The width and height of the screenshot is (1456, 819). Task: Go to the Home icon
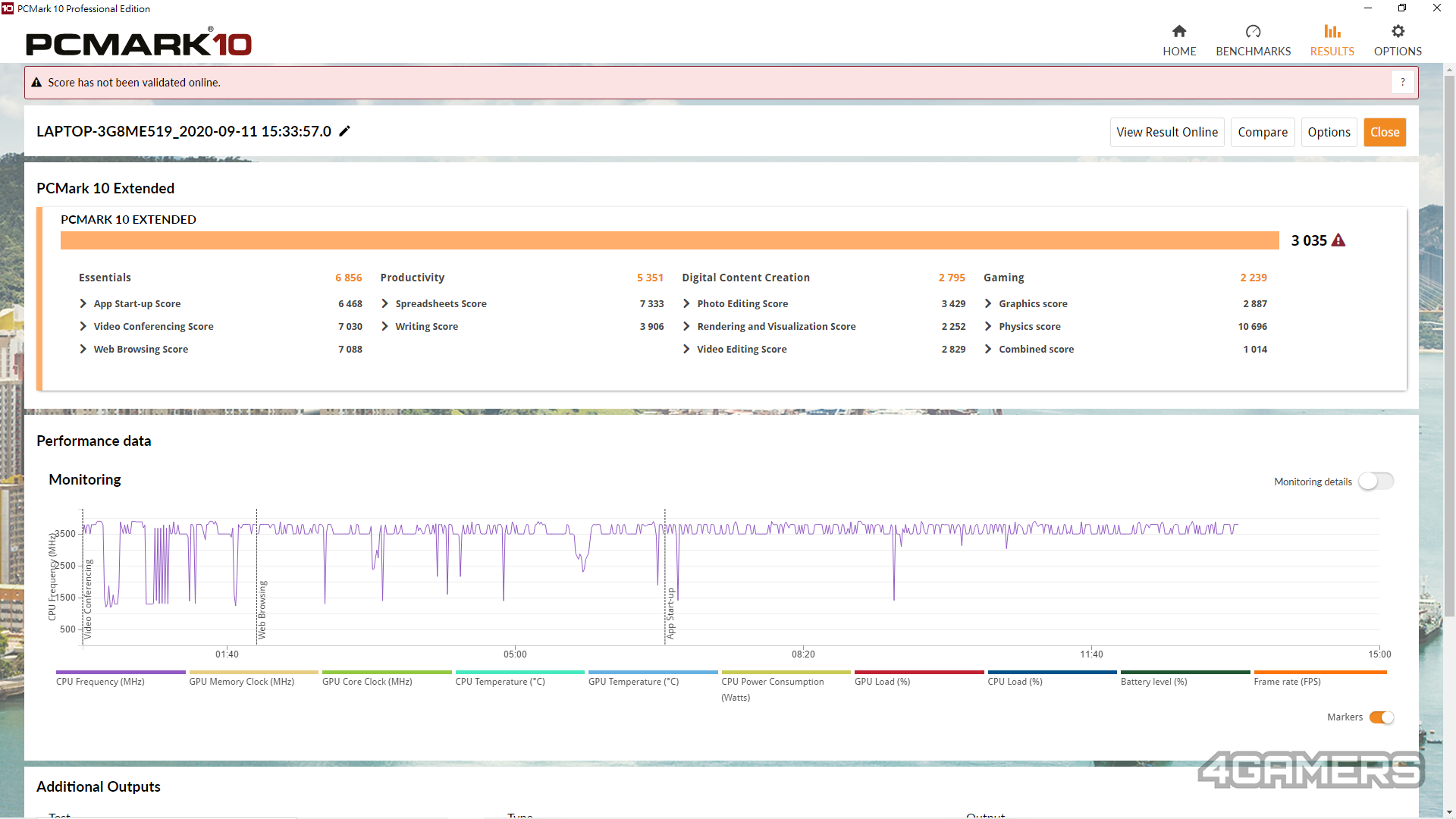pos(1179,31)
